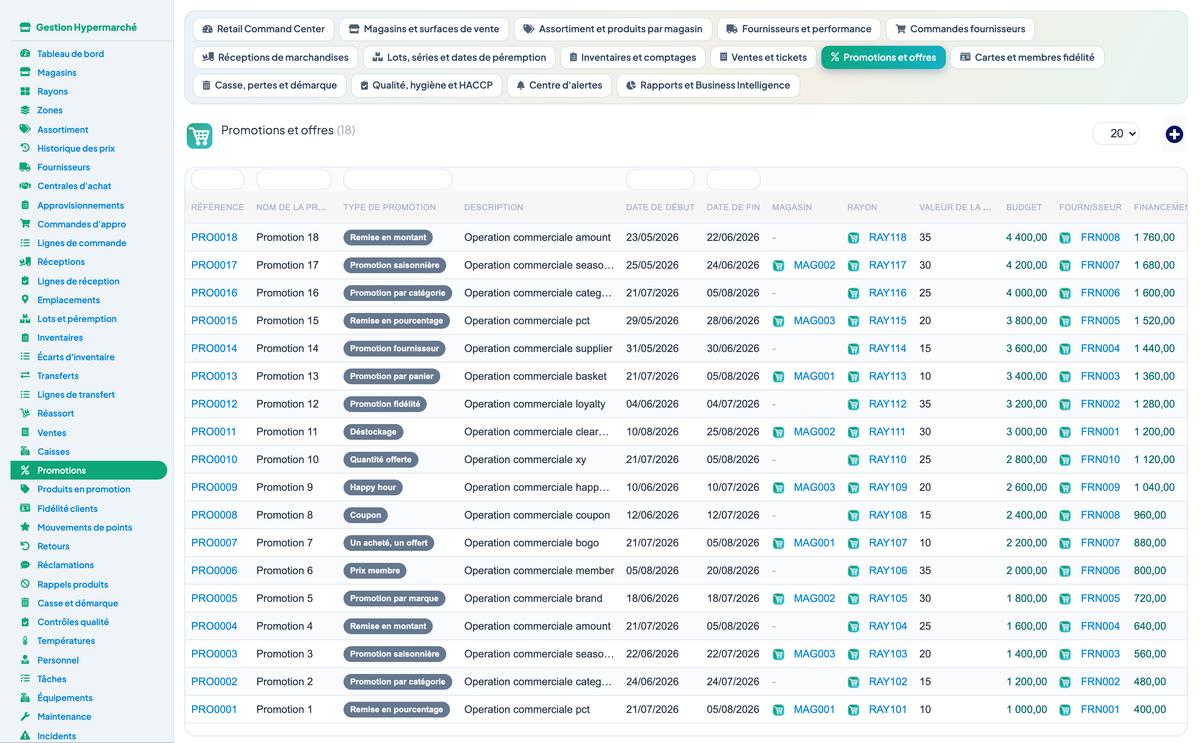Screen dimensions: 1200x743
Task: Click the Maintenance wrench icon
Action: [25, 716]
